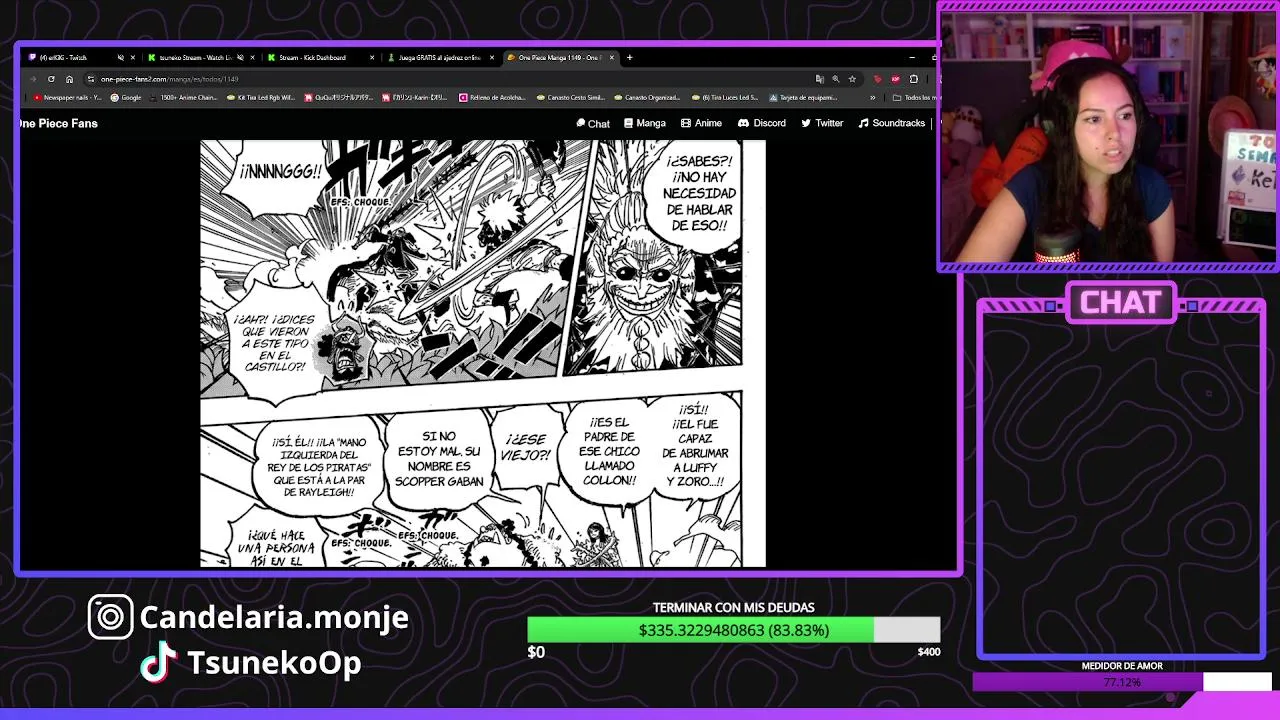Click the ABP adblock extension icon

[895, 79]
